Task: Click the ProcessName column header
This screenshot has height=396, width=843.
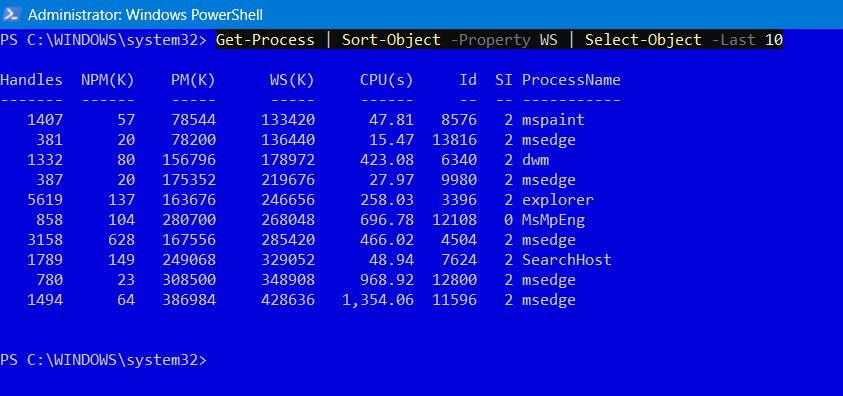Action: [x=571, y=80]
